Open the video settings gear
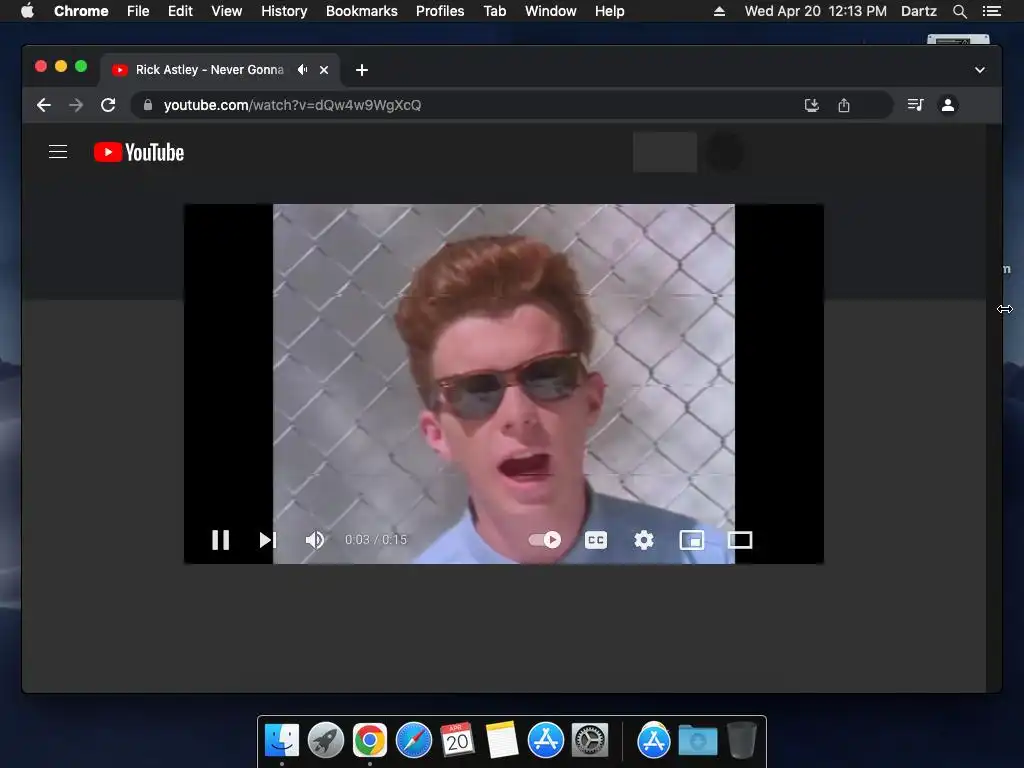 coord(644,540)
